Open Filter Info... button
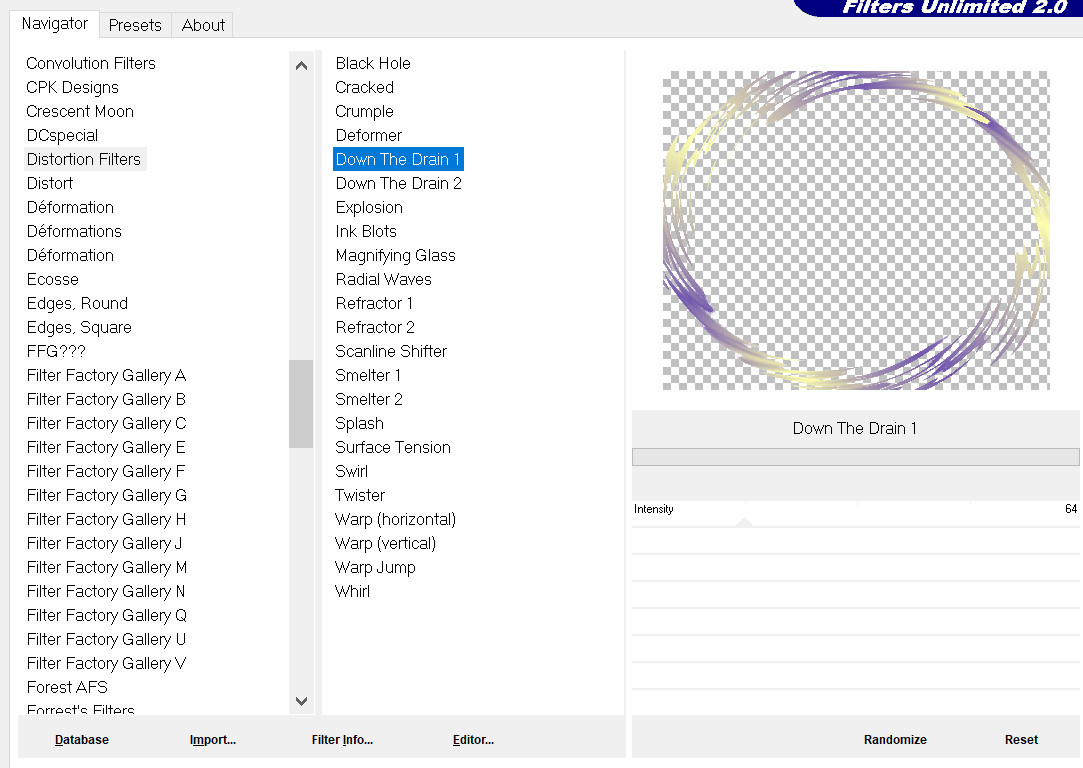This screenshot has height=768, width=1083. (342, 740)
